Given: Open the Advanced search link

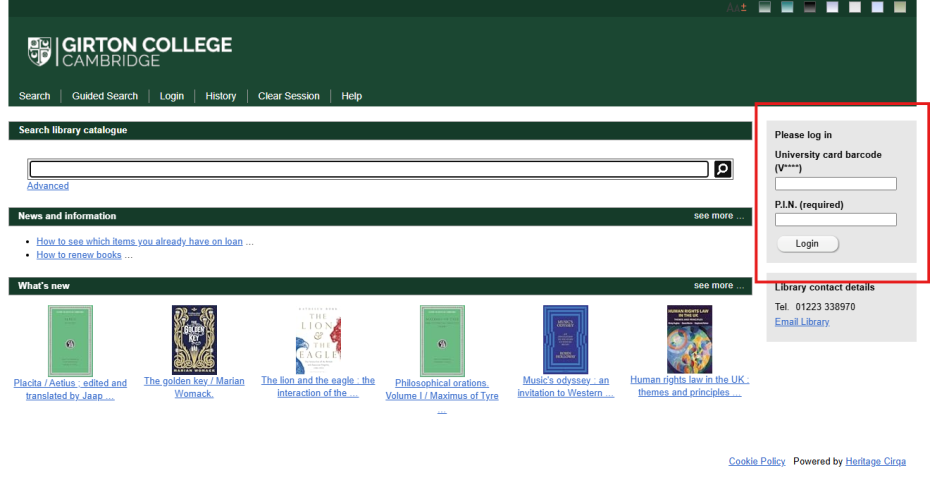Looking at the screenshot, I should point(48,186).
